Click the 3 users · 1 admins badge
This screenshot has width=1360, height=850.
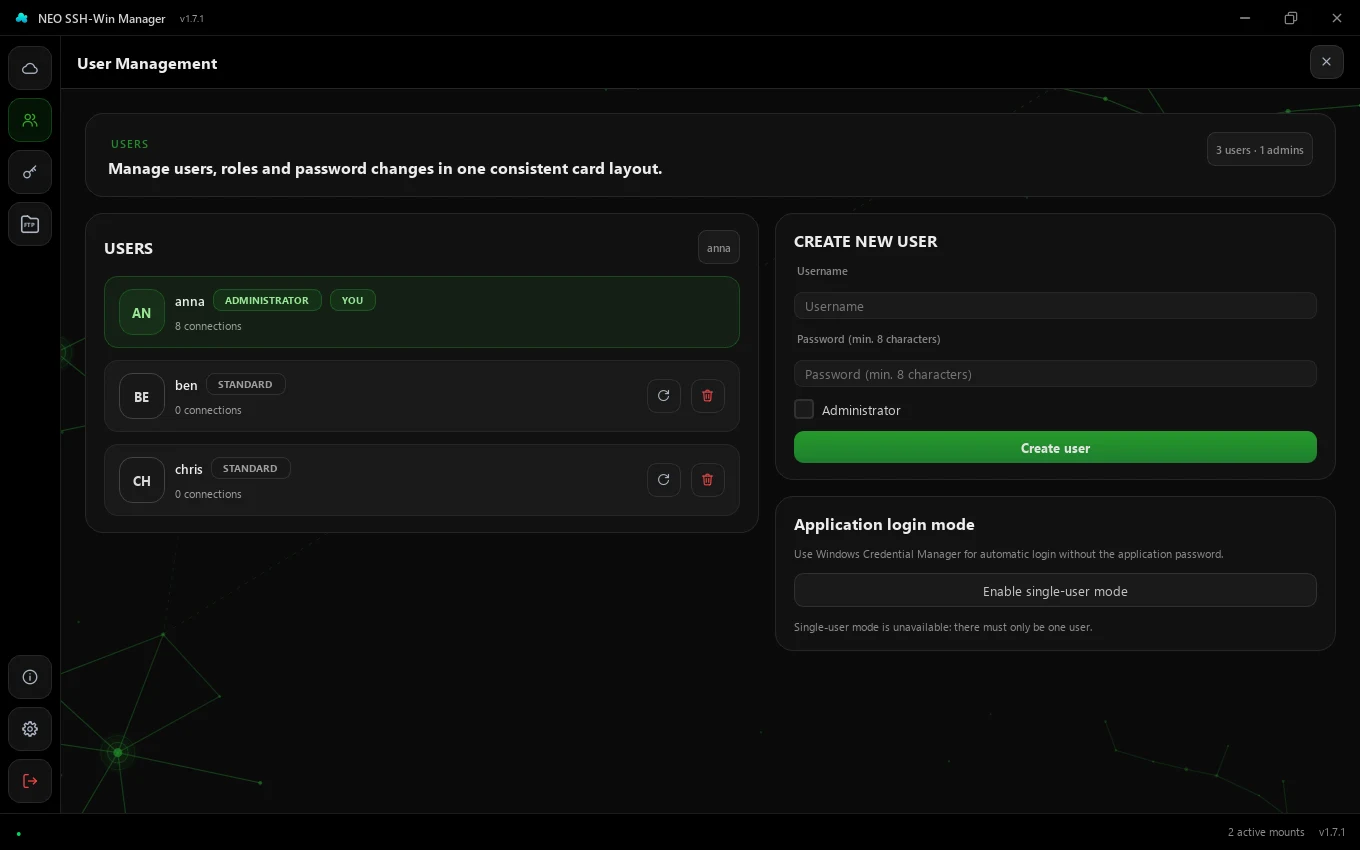pos(1260,149)
